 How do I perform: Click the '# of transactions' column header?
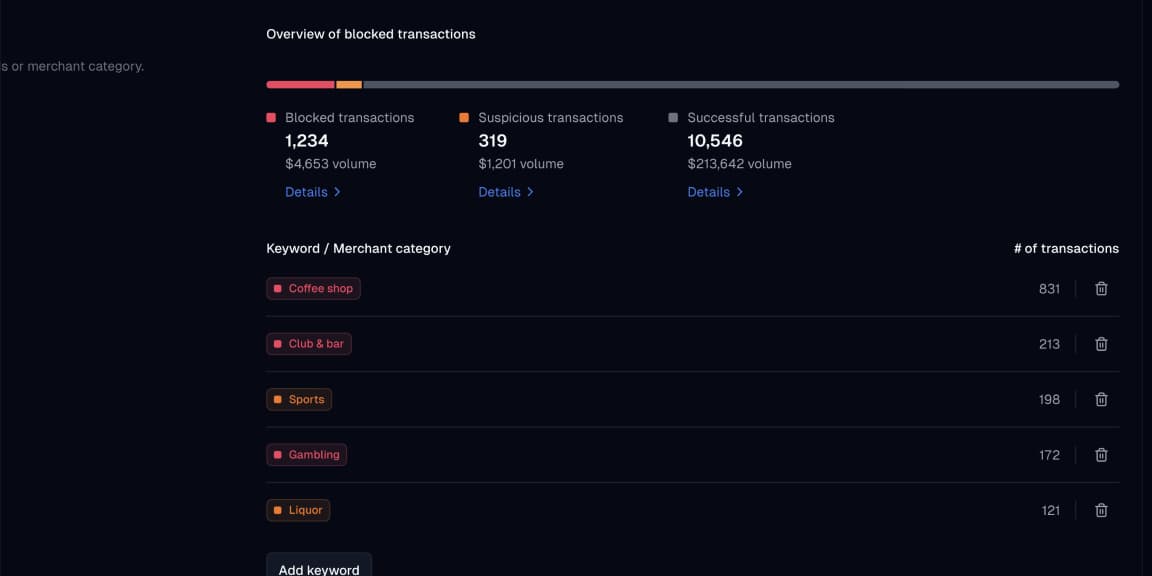(1066, 249)
